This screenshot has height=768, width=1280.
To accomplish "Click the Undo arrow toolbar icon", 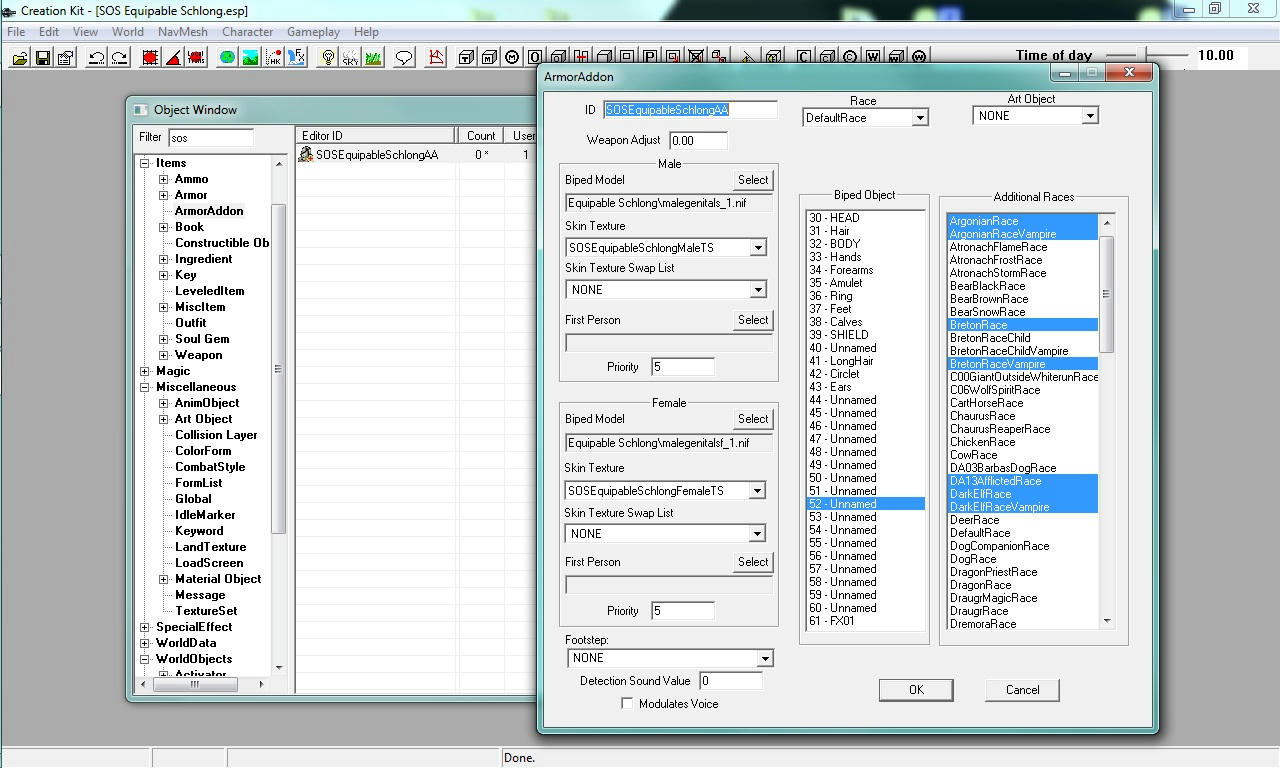I will pos(97,58).
